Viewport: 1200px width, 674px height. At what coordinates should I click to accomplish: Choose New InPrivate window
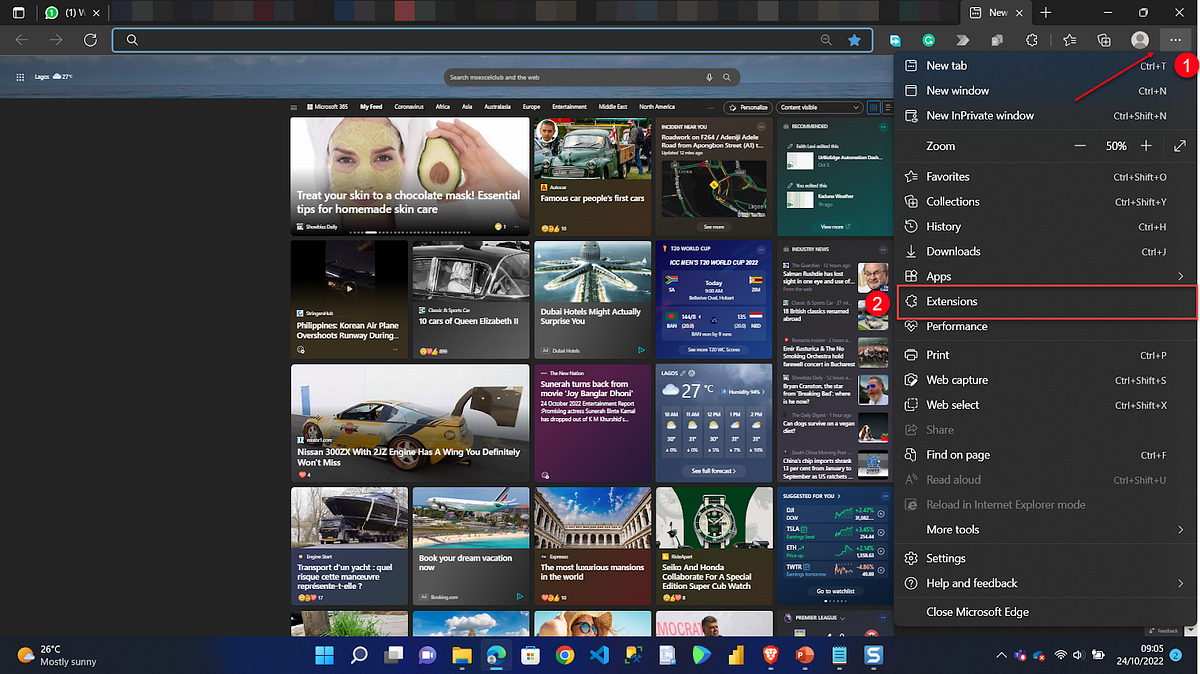[1045, 116]
